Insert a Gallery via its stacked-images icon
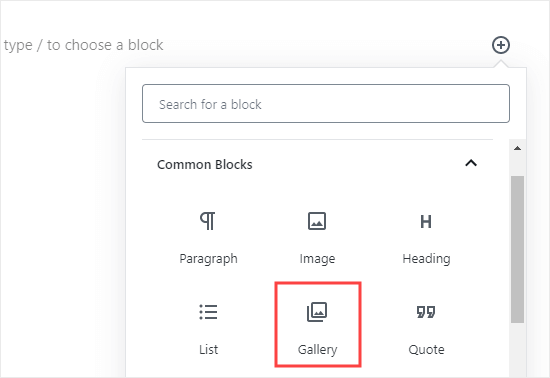 click(x=317, y=312)
